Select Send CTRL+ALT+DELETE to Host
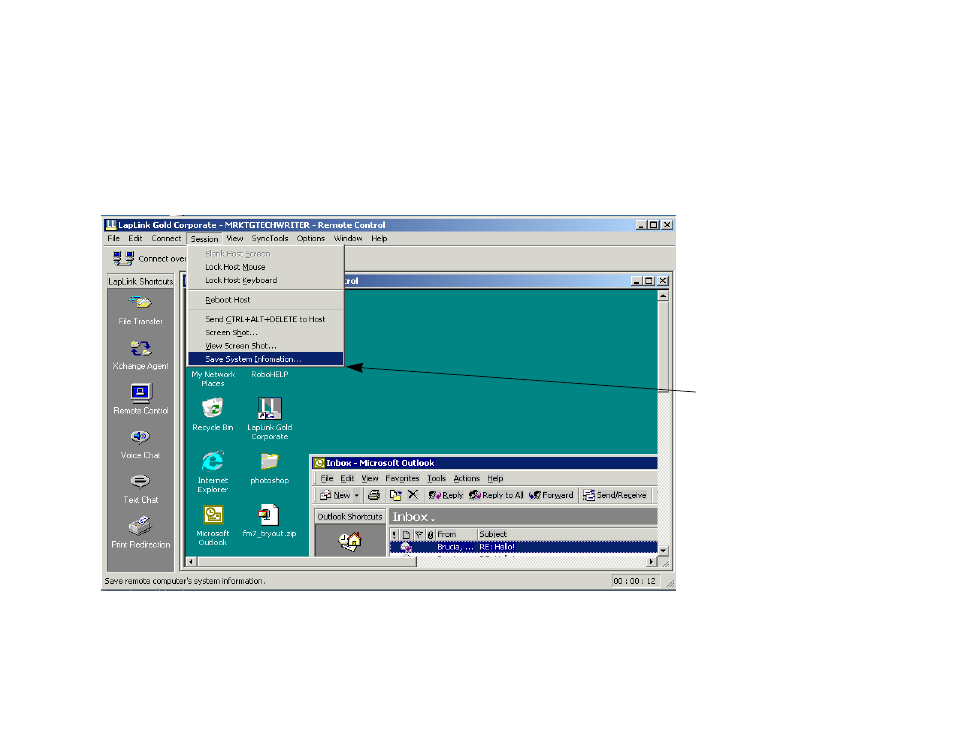 (x=266, y=319)
